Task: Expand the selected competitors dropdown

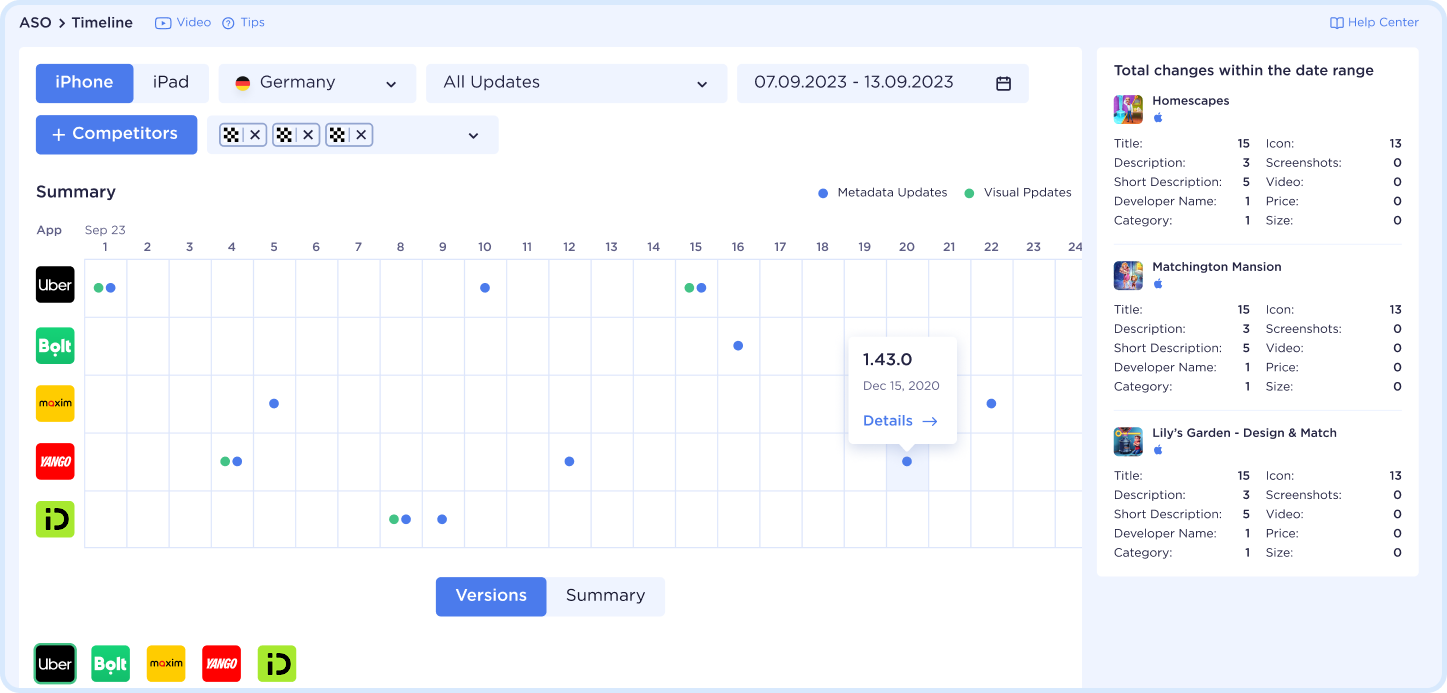Action: (473, 135)
